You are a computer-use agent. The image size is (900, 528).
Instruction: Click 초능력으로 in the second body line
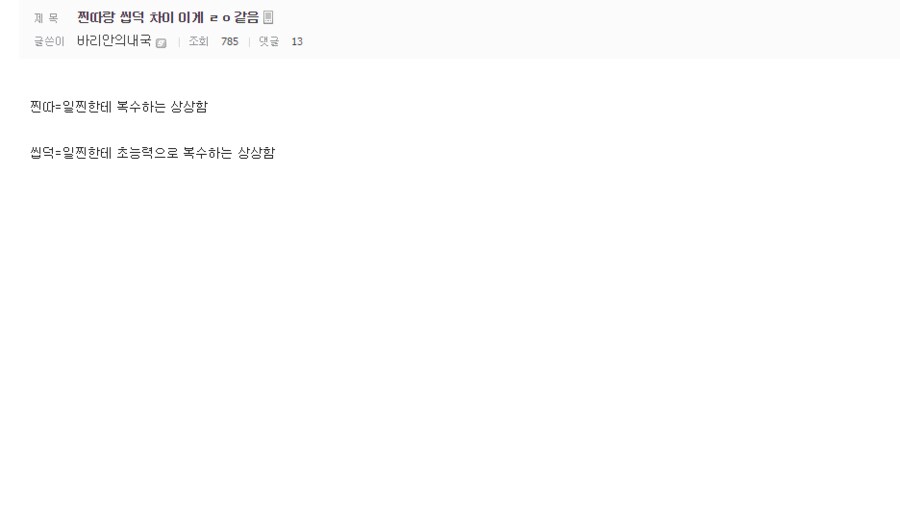tap(148, 153)
